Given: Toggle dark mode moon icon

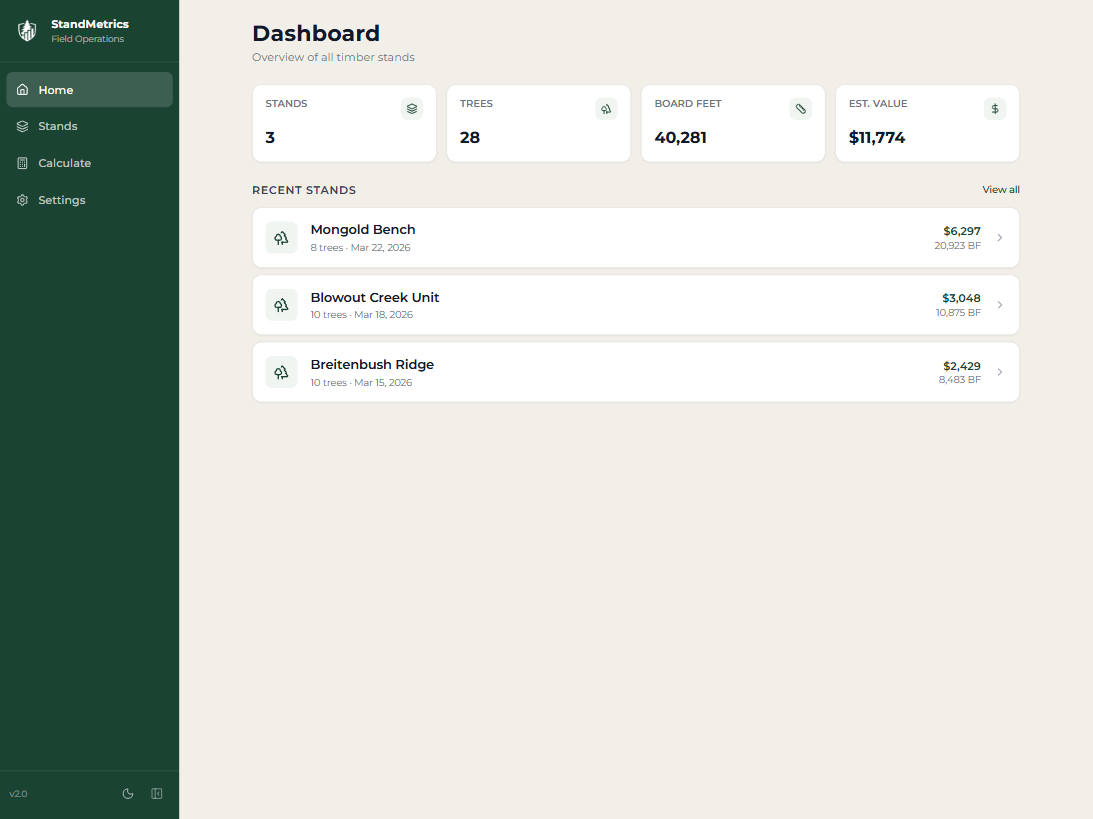Looking at the screenshot, I should [128, 794].
